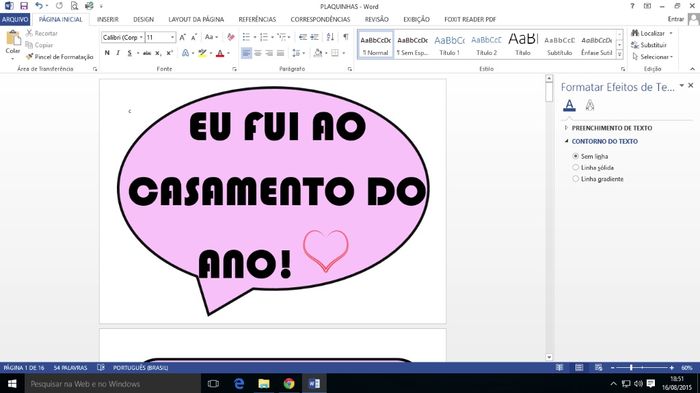
Task: Apply subscript x₂ formatting
Action: [x=158, y=53]
